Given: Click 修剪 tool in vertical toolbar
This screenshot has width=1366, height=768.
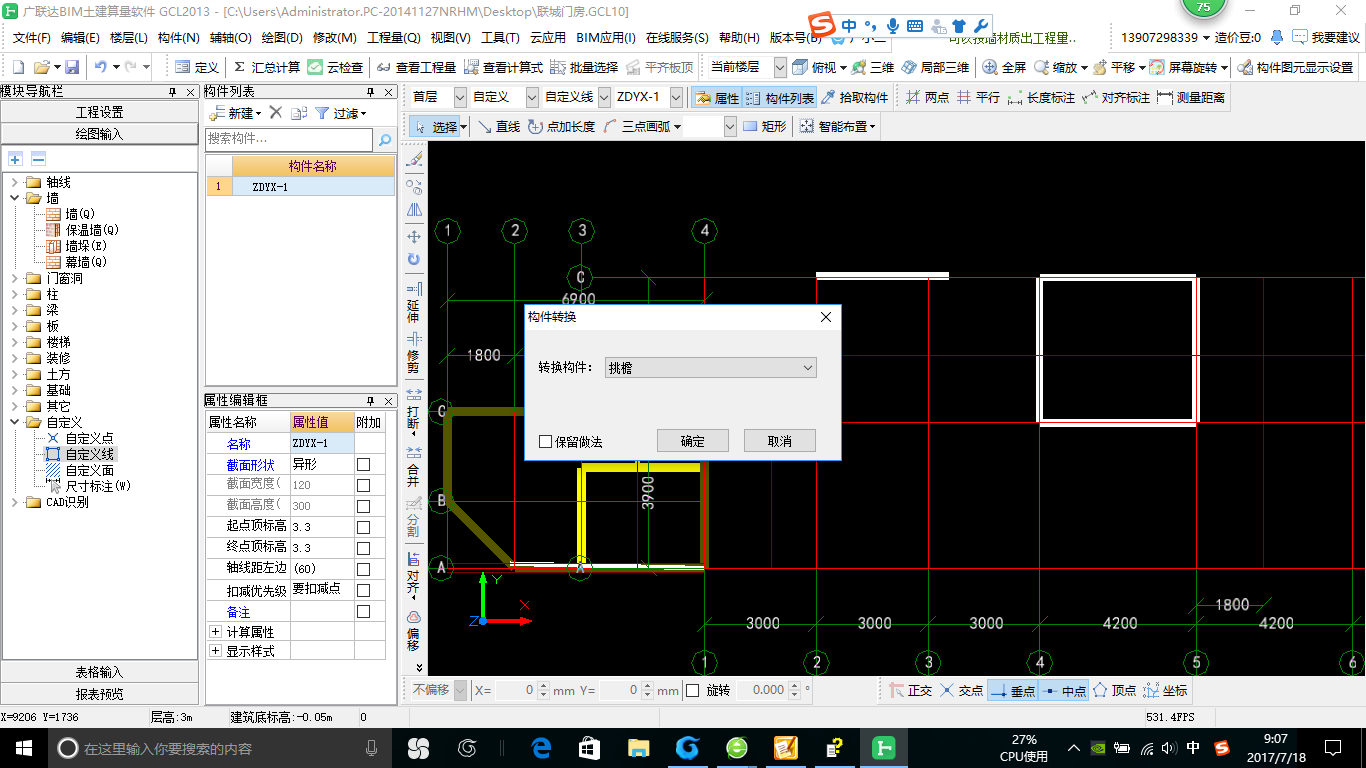Looking at the screenshot, I should [x=414, y=355].
